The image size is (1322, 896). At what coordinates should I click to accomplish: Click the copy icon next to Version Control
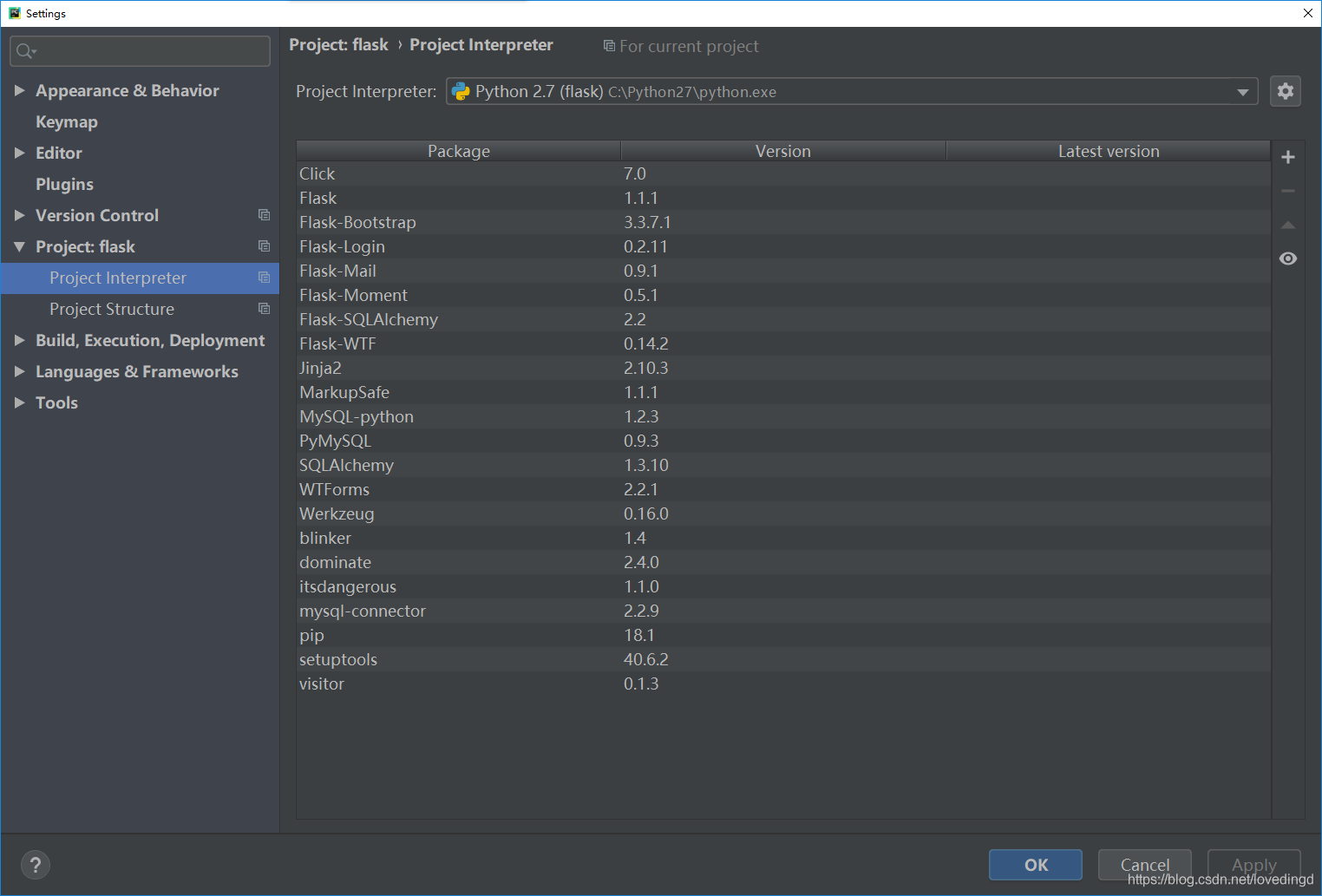coord(264,215)
